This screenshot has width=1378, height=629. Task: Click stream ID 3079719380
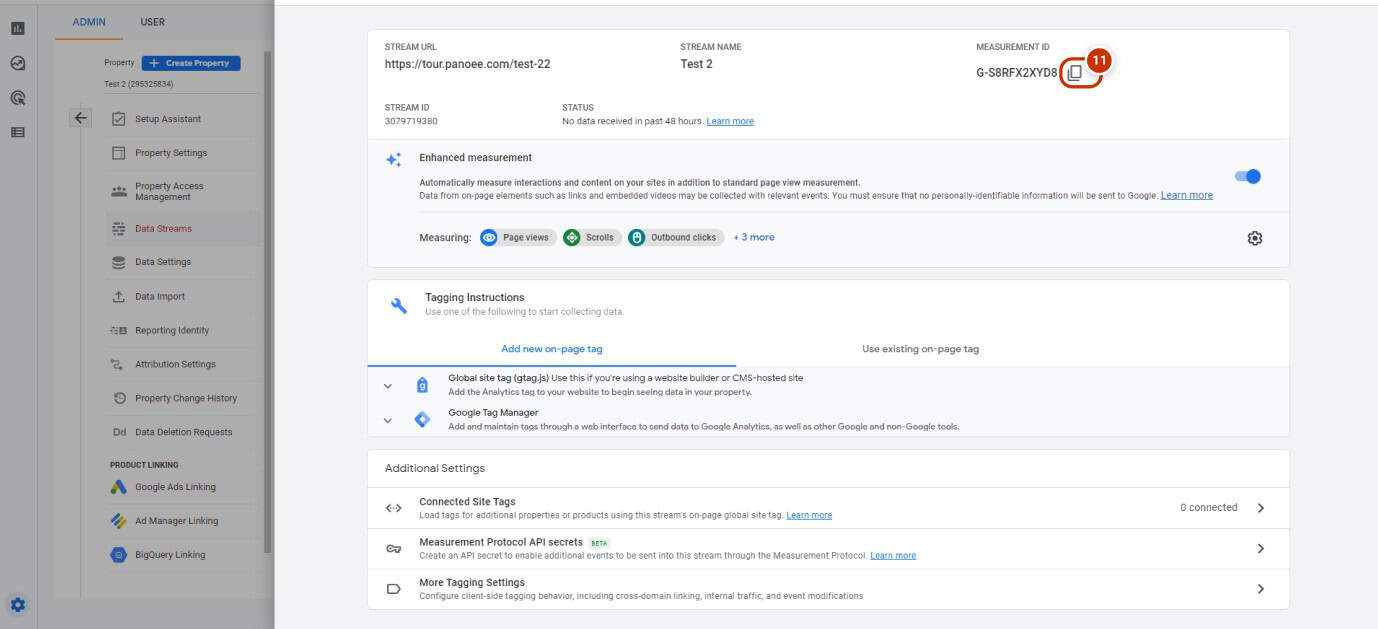pyautogui.click(x=411, y=121)
